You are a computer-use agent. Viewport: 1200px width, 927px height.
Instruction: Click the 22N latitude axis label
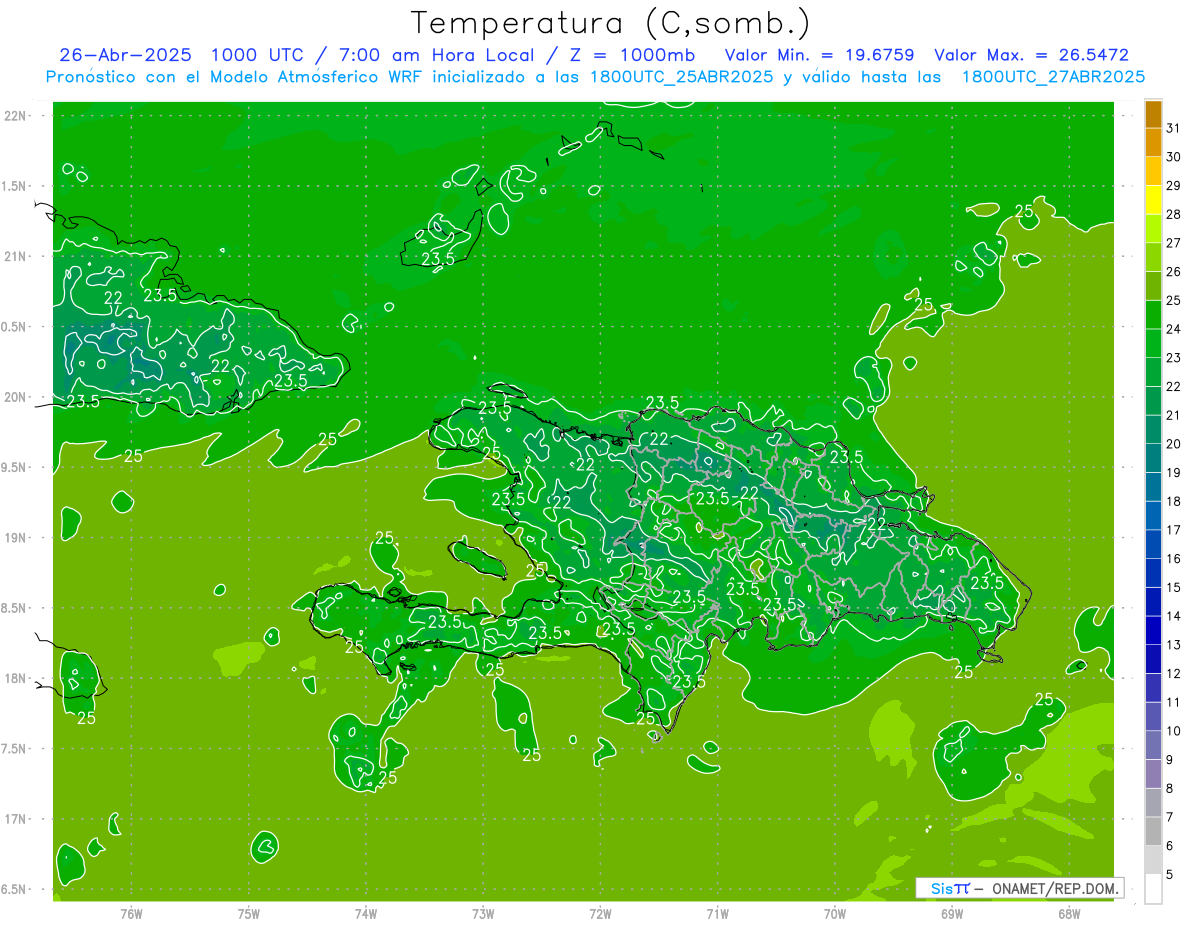coord(15,116)
